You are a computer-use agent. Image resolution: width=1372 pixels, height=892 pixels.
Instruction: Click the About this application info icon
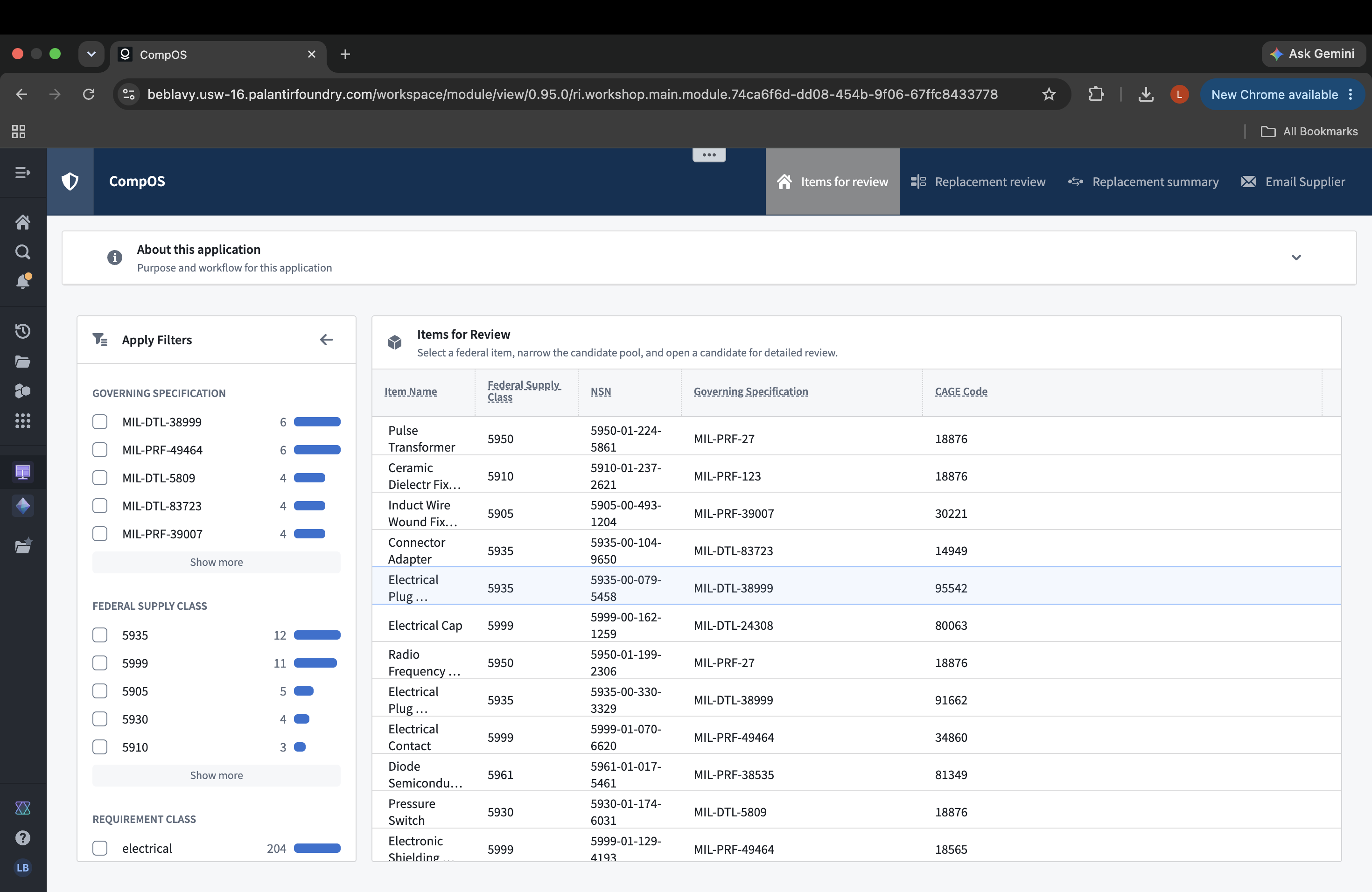[x=115, y=258]
